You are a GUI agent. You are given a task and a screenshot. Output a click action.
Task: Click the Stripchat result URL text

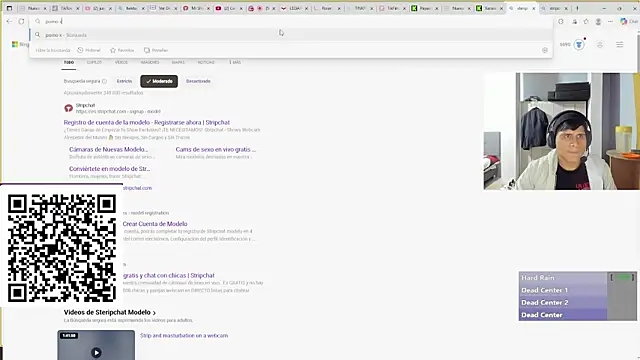118,111
